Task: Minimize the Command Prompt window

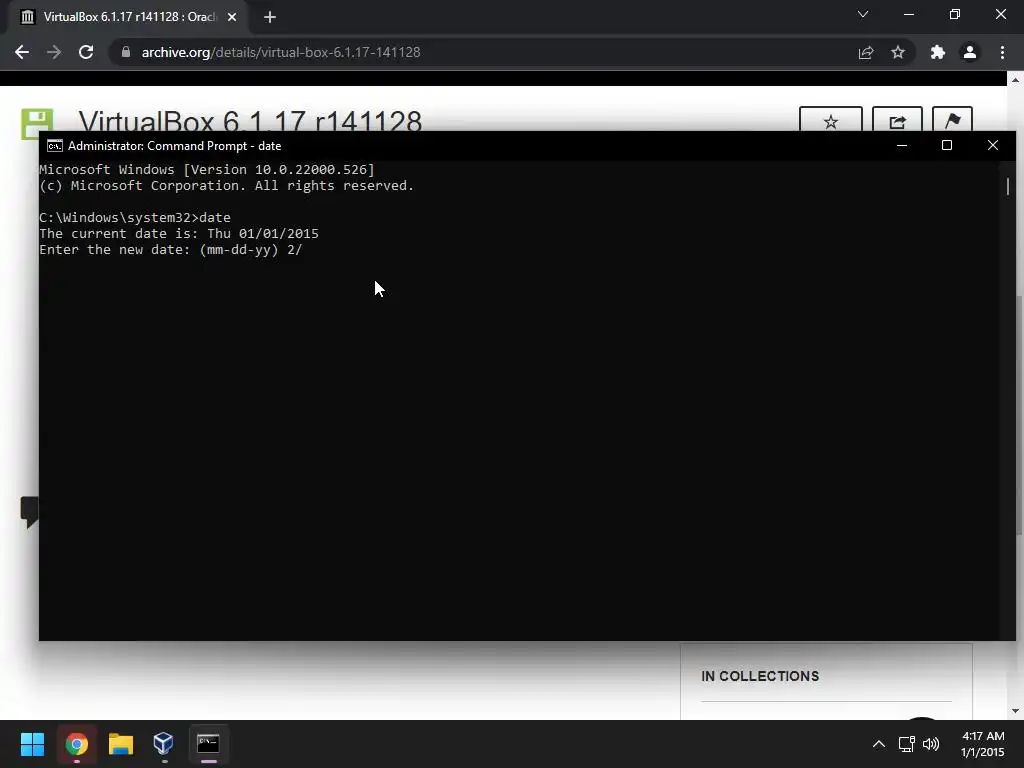Action: [x=902, y=146]
